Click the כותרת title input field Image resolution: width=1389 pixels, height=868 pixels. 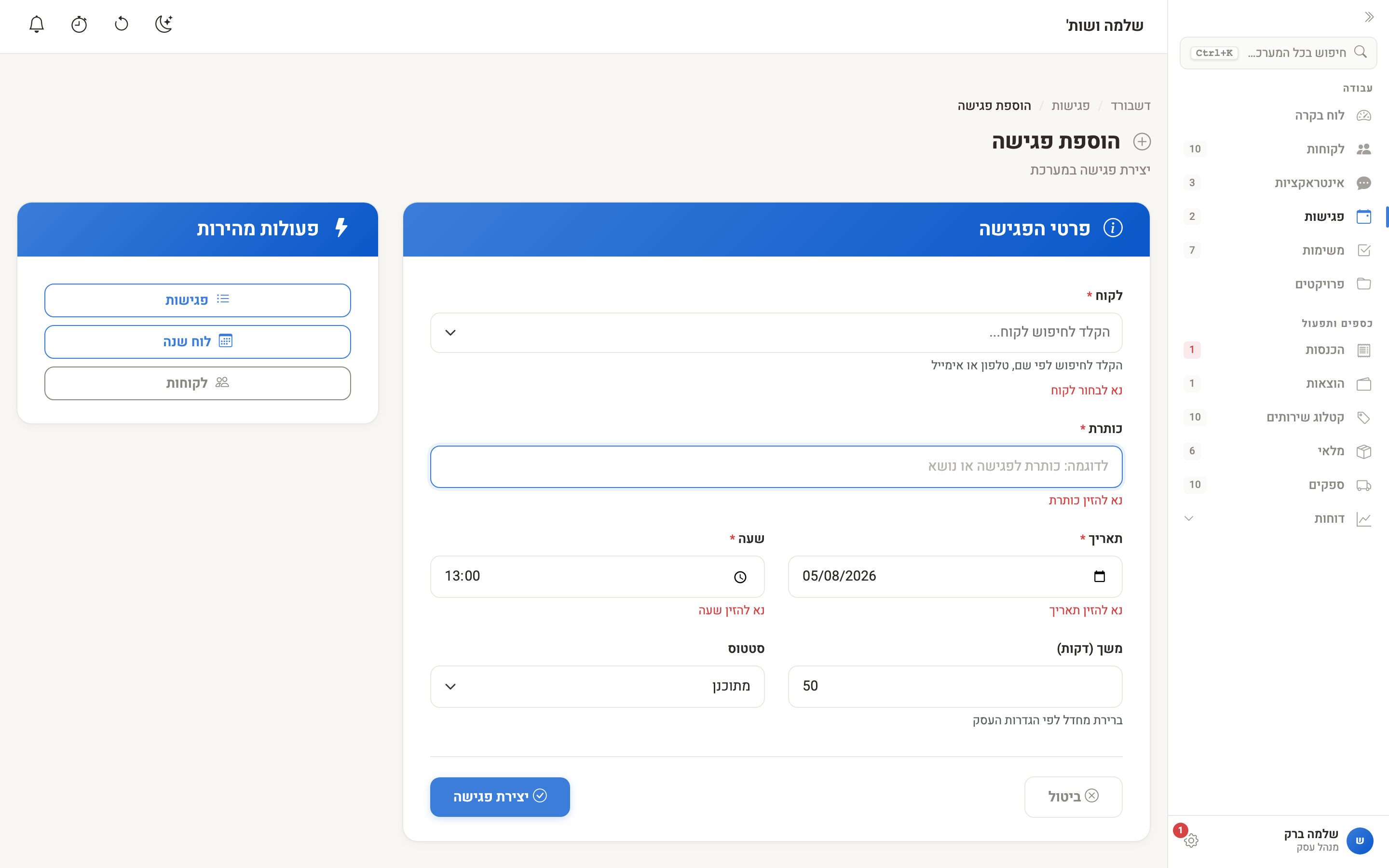click(x=776, y=467)
